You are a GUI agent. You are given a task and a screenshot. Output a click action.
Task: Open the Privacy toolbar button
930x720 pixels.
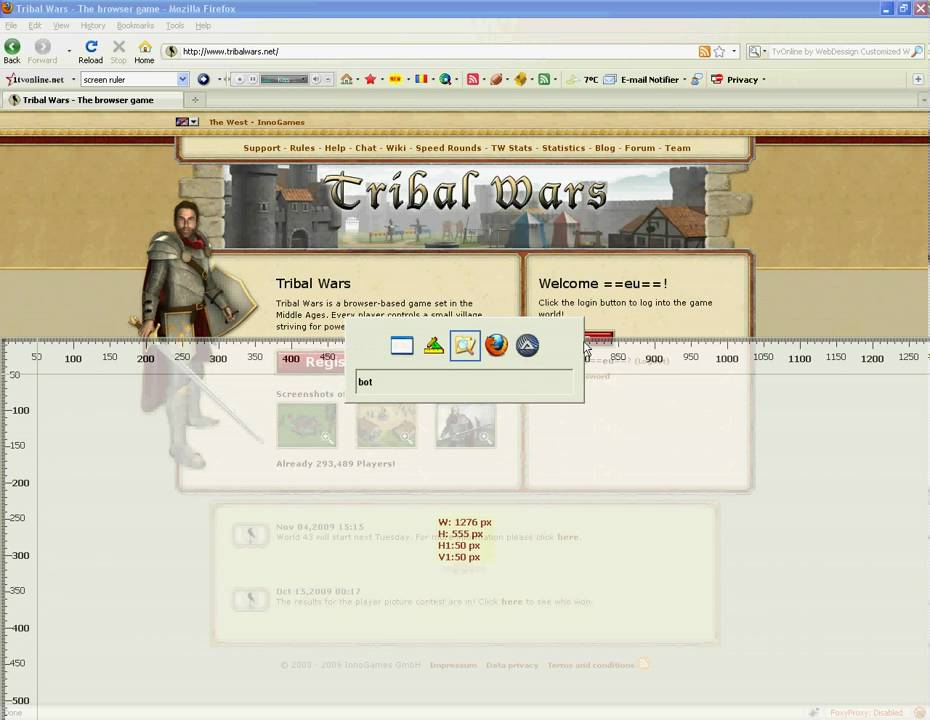pos(734,79)
